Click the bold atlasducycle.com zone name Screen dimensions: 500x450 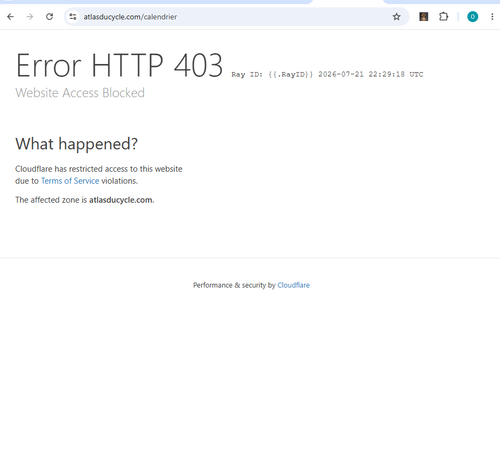tap(120, 200)
